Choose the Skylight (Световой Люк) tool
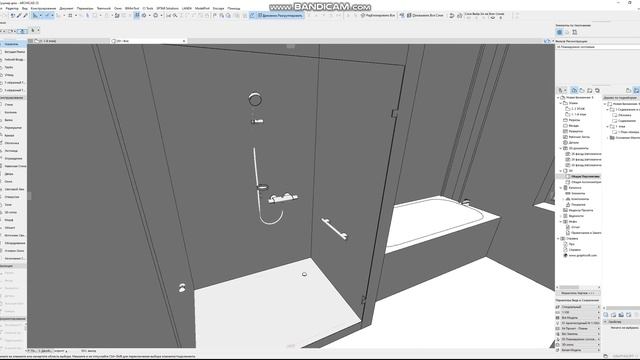The image size is (640, 360). tap(13, 189)
